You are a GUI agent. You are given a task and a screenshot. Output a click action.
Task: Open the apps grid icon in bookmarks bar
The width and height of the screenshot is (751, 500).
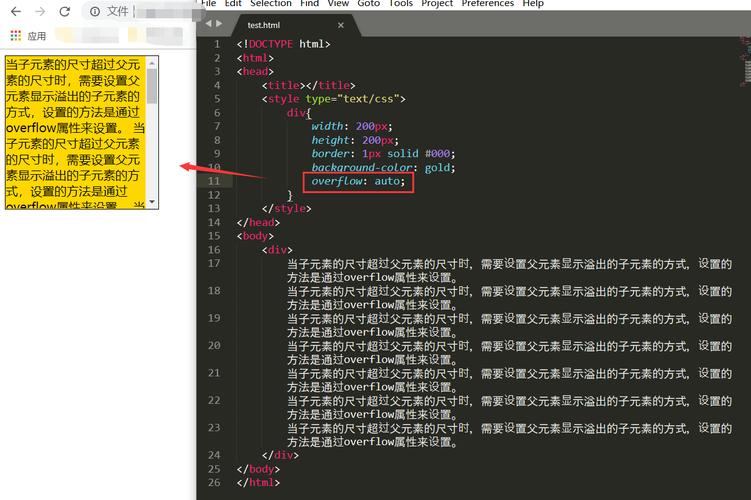pos(16,35)
